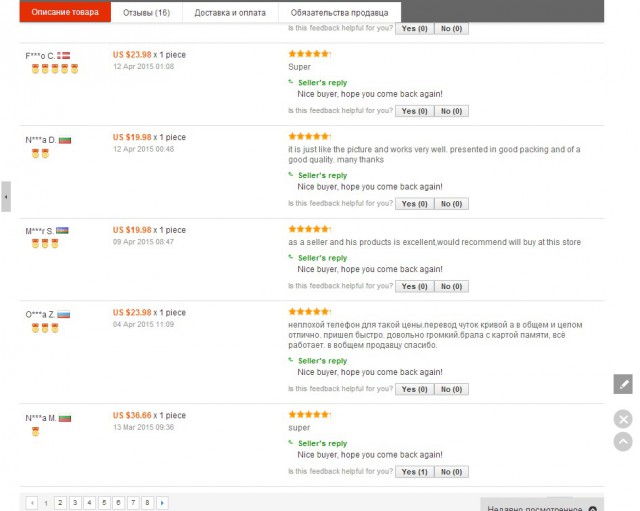The height and width of the screenshot is (511, 640).
Task: Open the Описание товара tab
Action: 65,12
